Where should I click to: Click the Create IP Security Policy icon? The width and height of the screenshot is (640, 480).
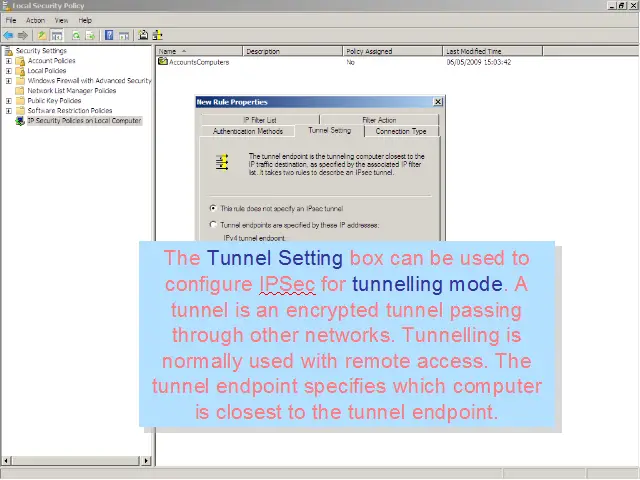(143, 35)
